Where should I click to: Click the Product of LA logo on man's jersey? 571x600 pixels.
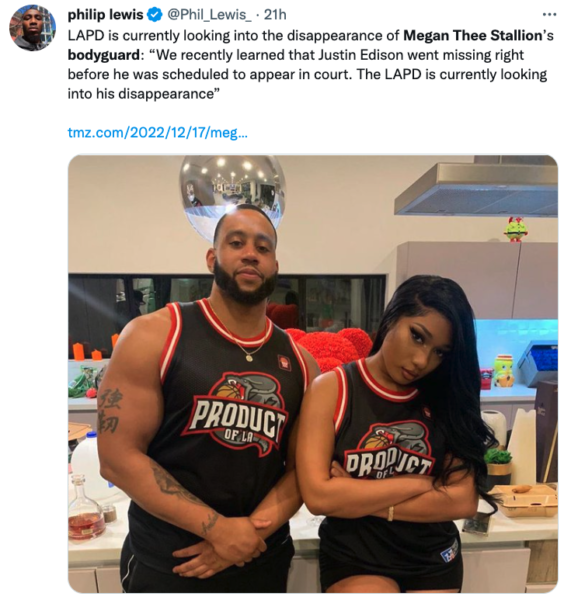coord(238,414)
